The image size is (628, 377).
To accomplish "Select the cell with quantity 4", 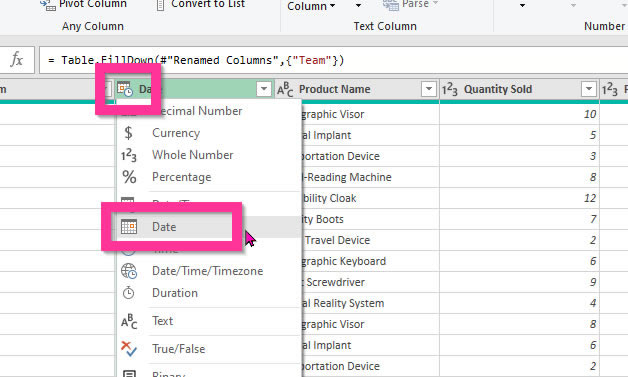I will point(519,303).
